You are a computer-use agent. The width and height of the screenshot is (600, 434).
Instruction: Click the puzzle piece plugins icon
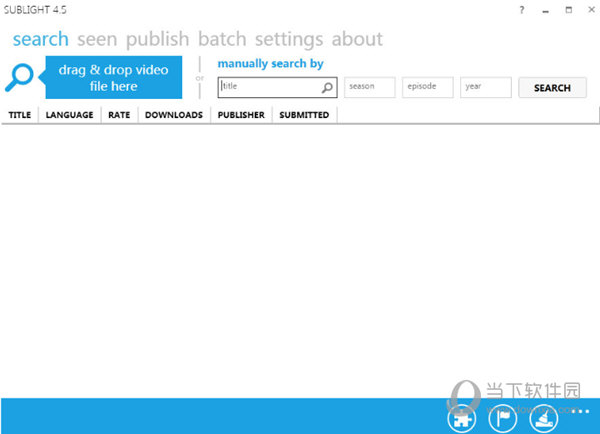click(x=462, y=419)
